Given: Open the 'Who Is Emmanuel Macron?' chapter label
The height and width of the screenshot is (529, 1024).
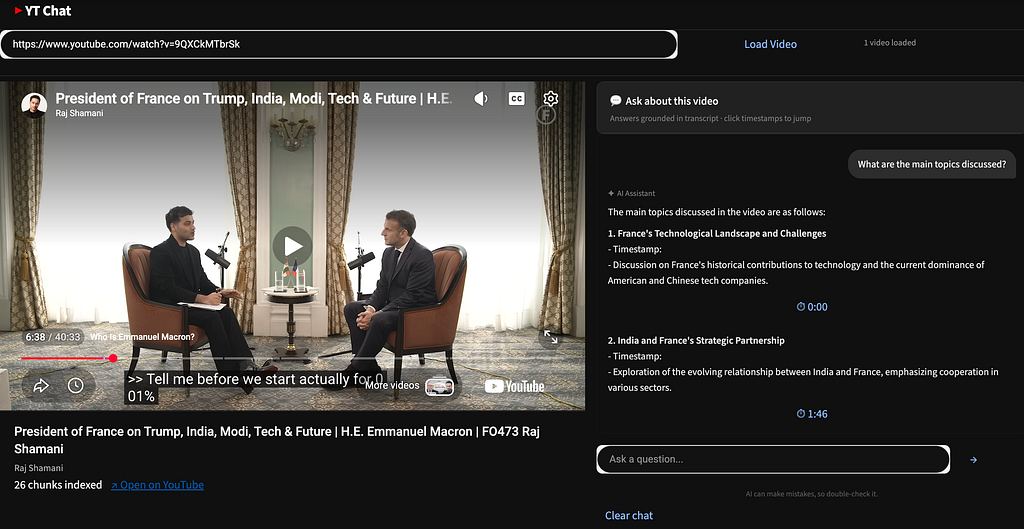Looking at the screenshot, I should pyautogui.click(x=142, y=337).
